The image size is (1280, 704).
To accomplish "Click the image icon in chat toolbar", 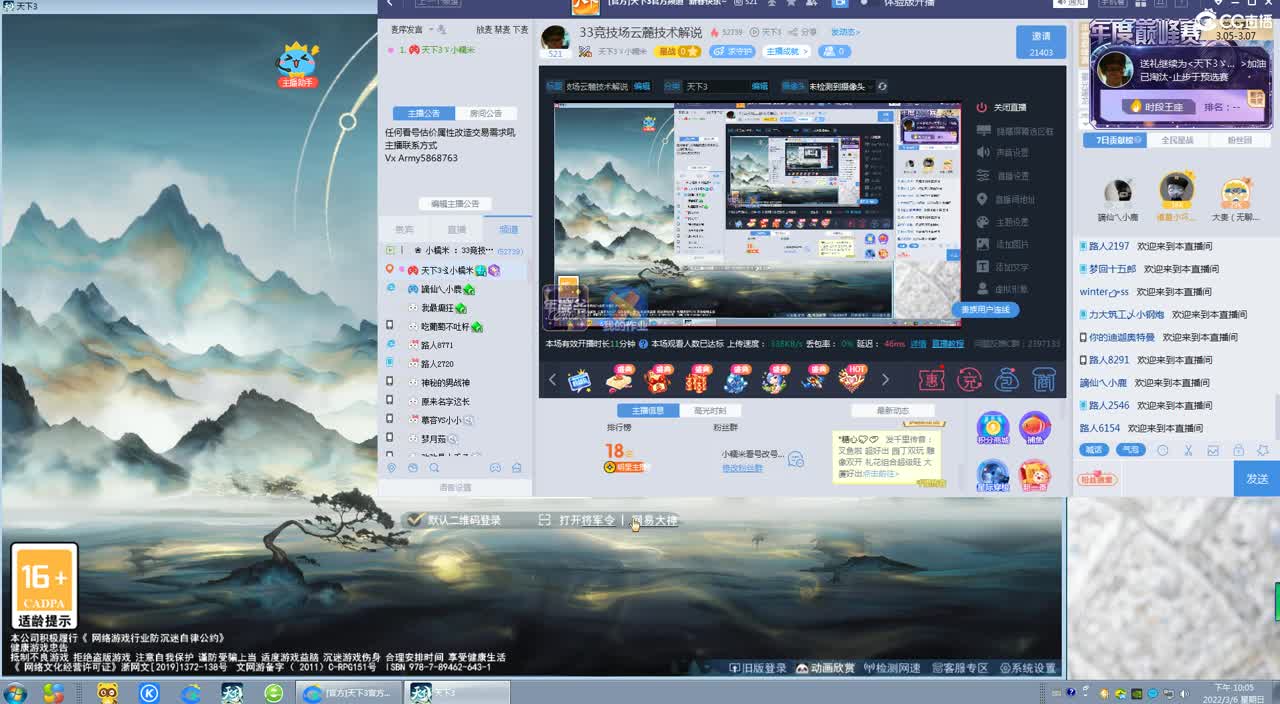I will [1213, 450].
